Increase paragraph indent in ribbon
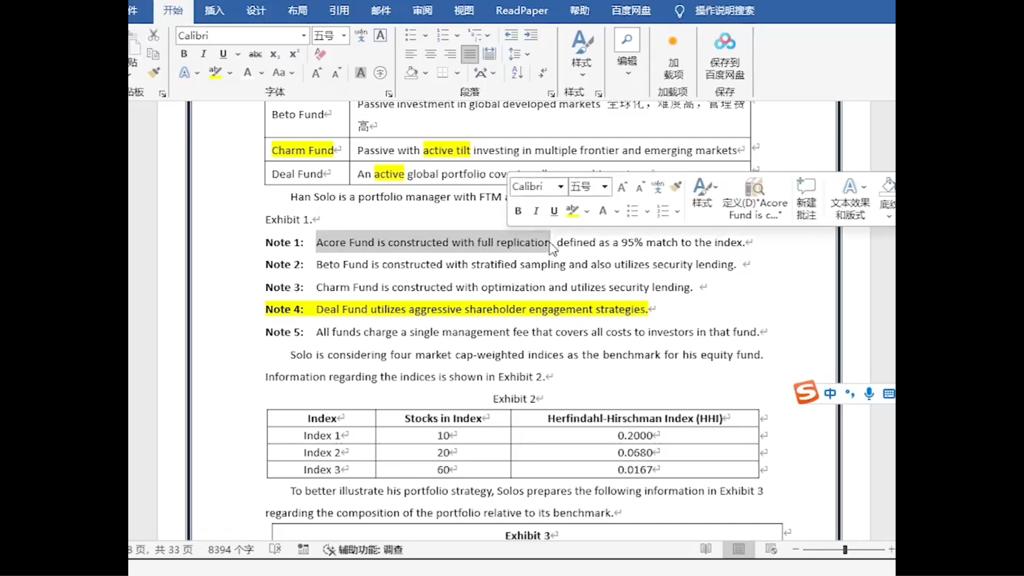The image size is (1024, 576). pos(531,35)
